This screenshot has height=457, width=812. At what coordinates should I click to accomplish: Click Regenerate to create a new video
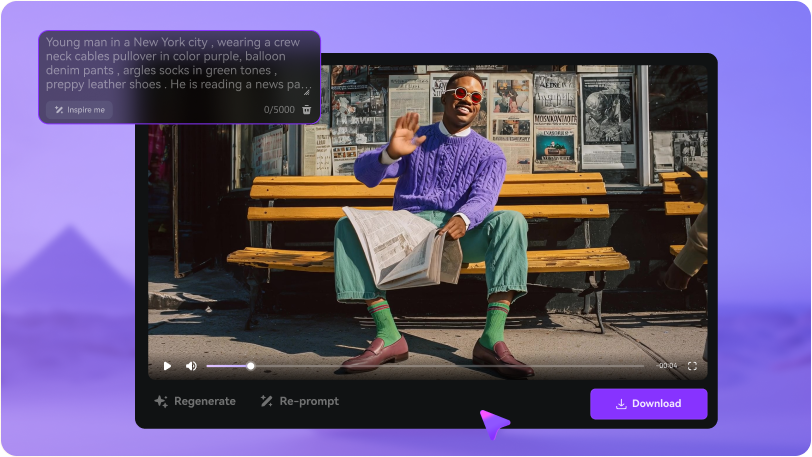(x=195, y=401)
